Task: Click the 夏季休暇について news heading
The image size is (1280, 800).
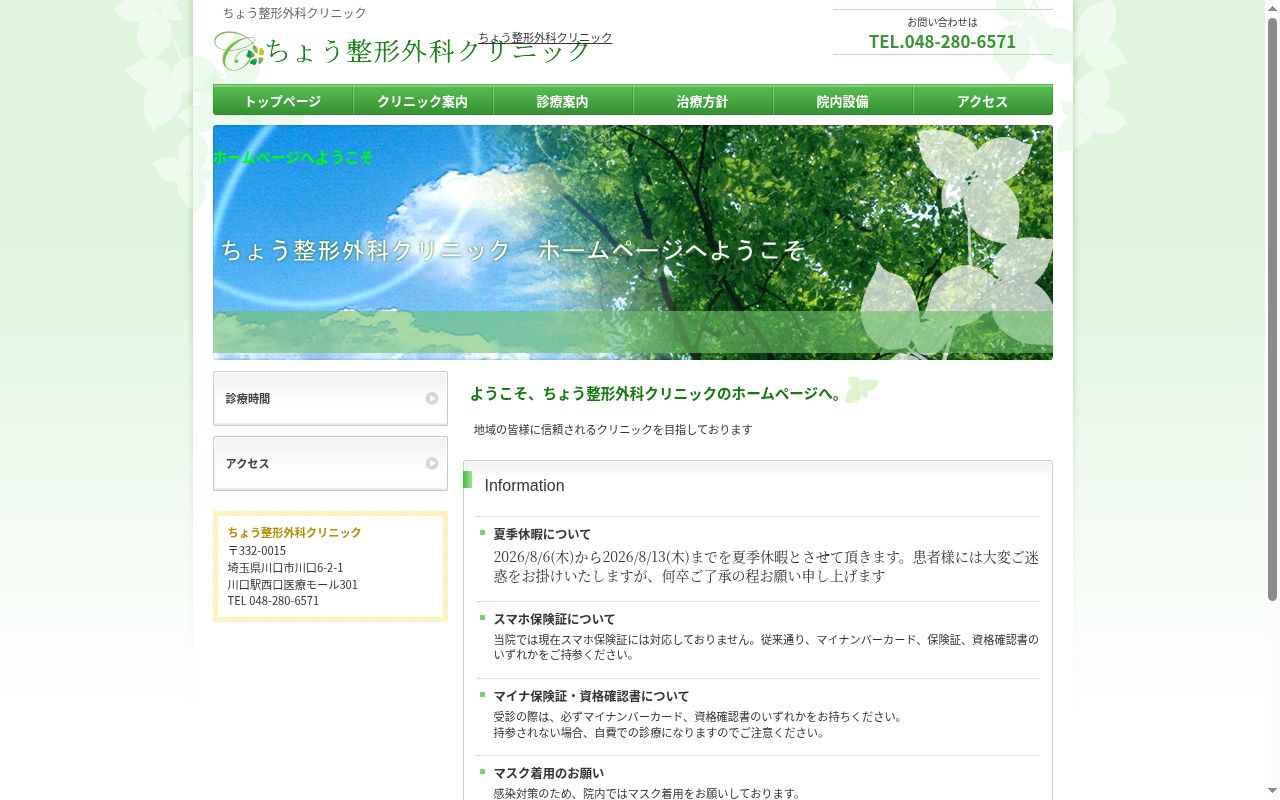Action: (x=542, y=534)
